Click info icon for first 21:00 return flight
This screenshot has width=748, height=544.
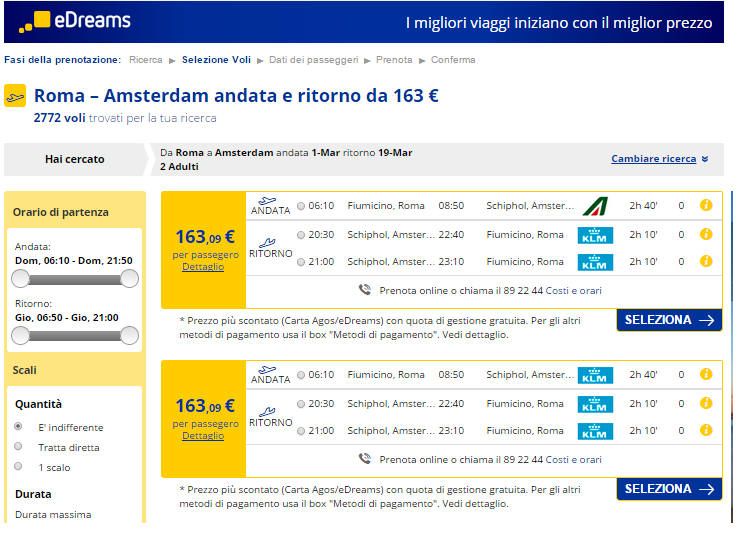point(706,261)
